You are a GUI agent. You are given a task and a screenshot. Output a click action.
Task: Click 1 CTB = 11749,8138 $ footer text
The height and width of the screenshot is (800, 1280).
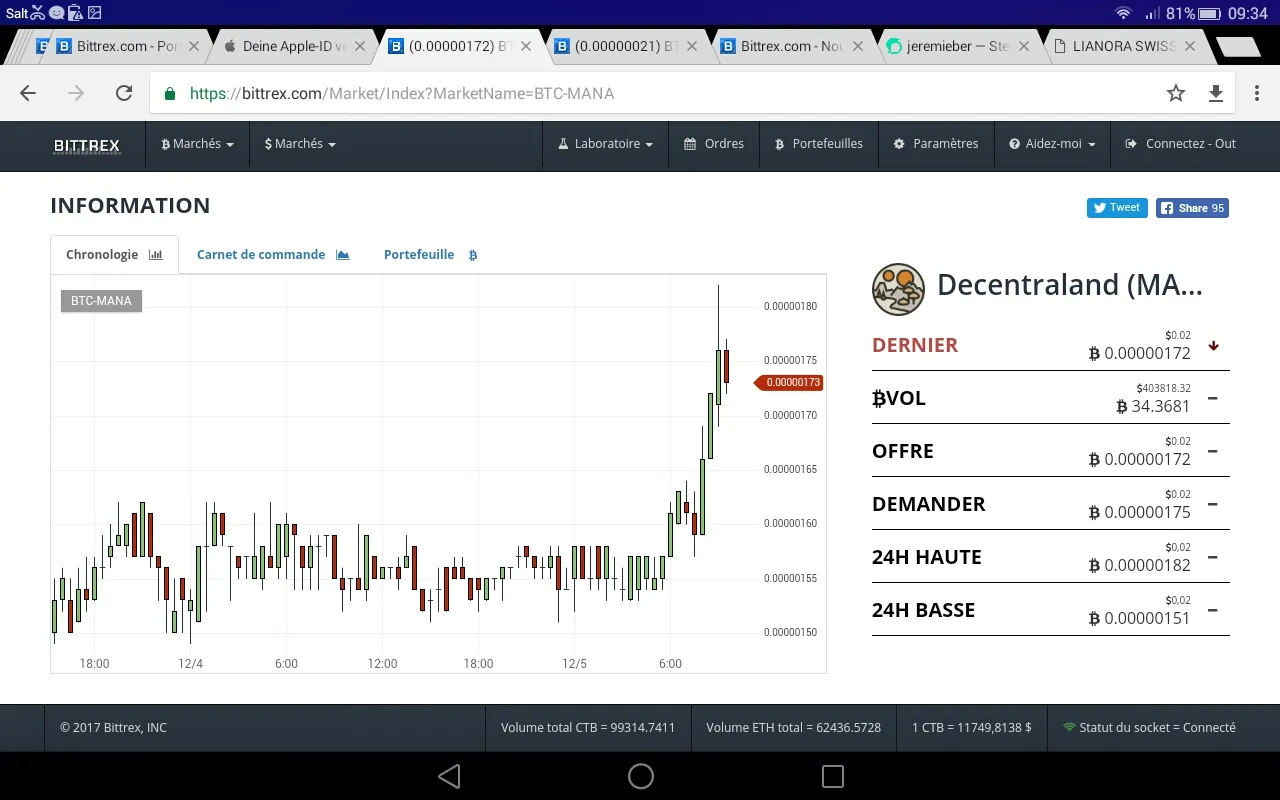click(x=972, y=728)
